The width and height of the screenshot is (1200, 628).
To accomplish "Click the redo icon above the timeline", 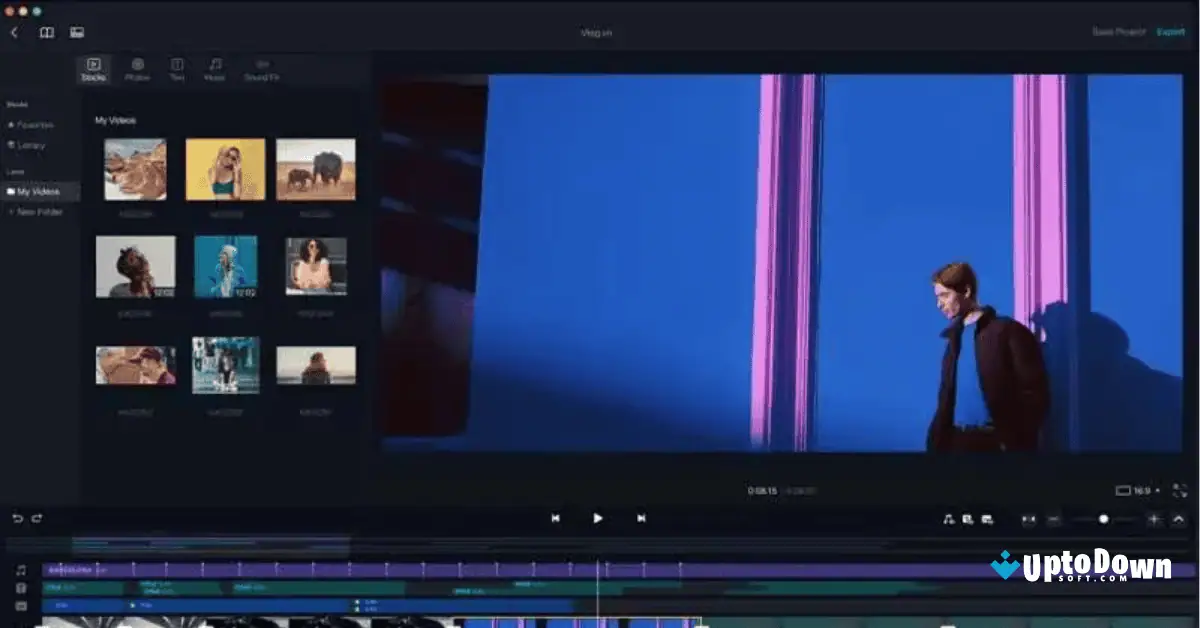I will [x=37, y=519].
